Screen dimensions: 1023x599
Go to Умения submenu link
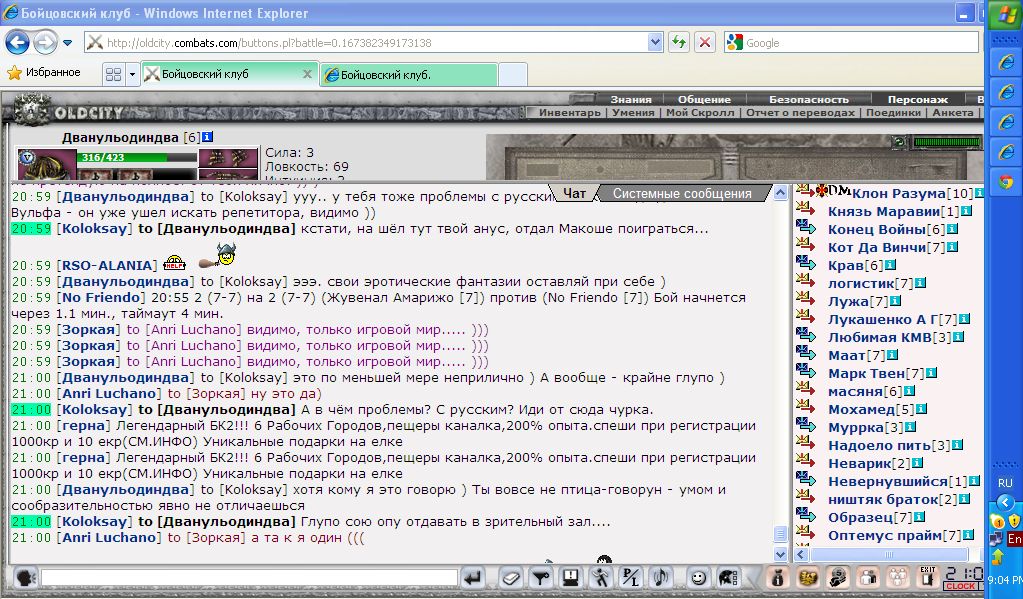coord(633,112)
